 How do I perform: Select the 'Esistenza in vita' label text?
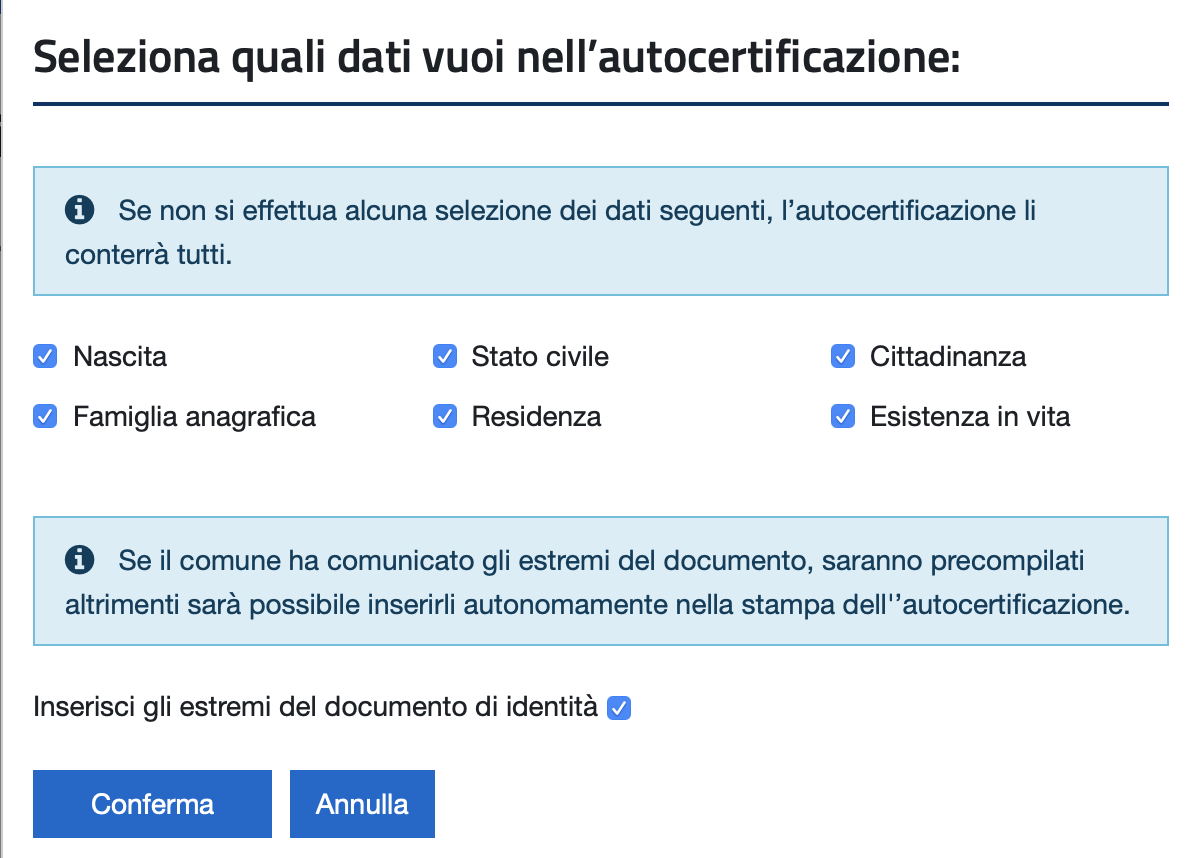pyautogui.click(x=970, y=416)
